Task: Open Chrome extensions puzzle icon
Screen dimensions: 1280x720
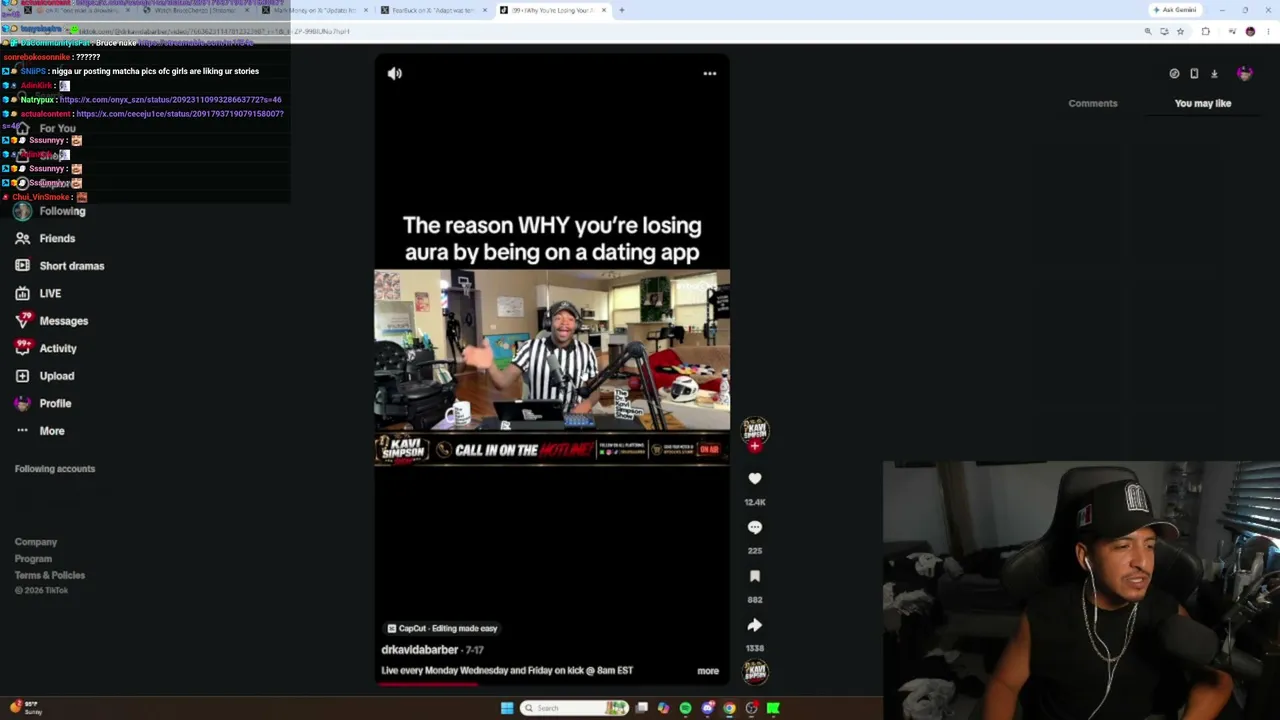Action: click(x=1206, y=31)
